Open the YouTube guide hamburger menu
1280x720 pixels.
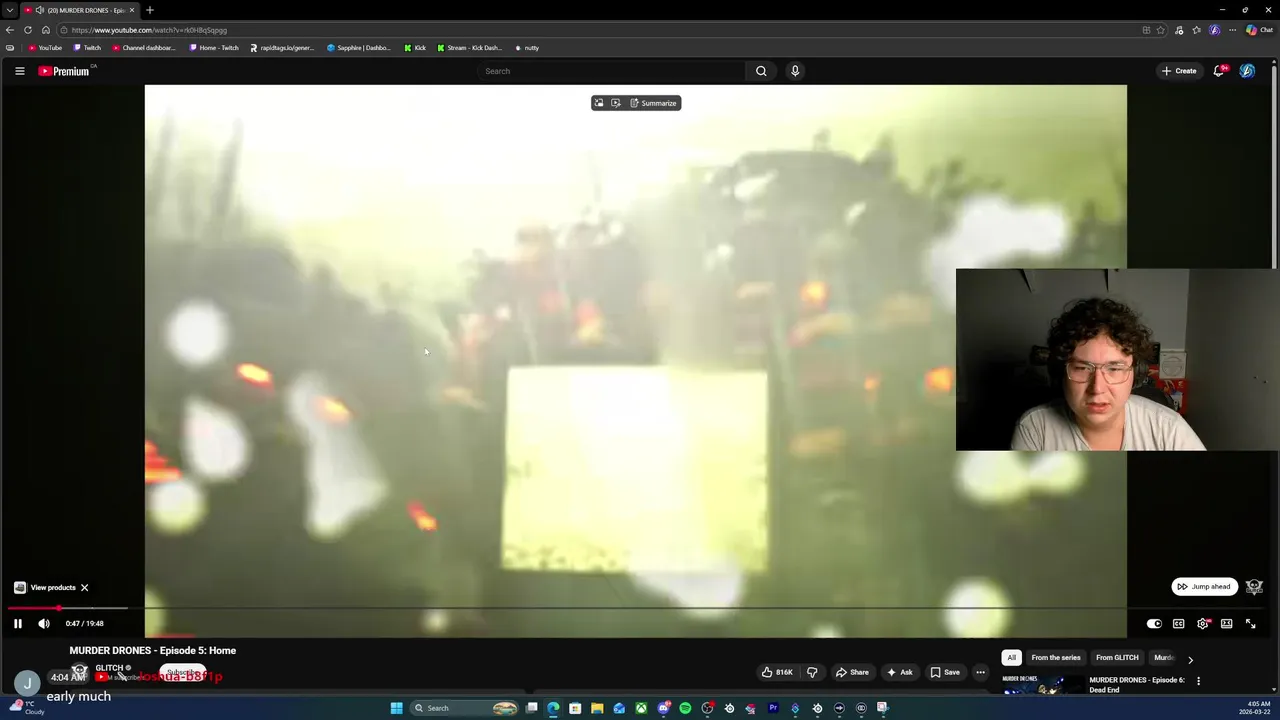pyautogui.click(x=19, y=71)
